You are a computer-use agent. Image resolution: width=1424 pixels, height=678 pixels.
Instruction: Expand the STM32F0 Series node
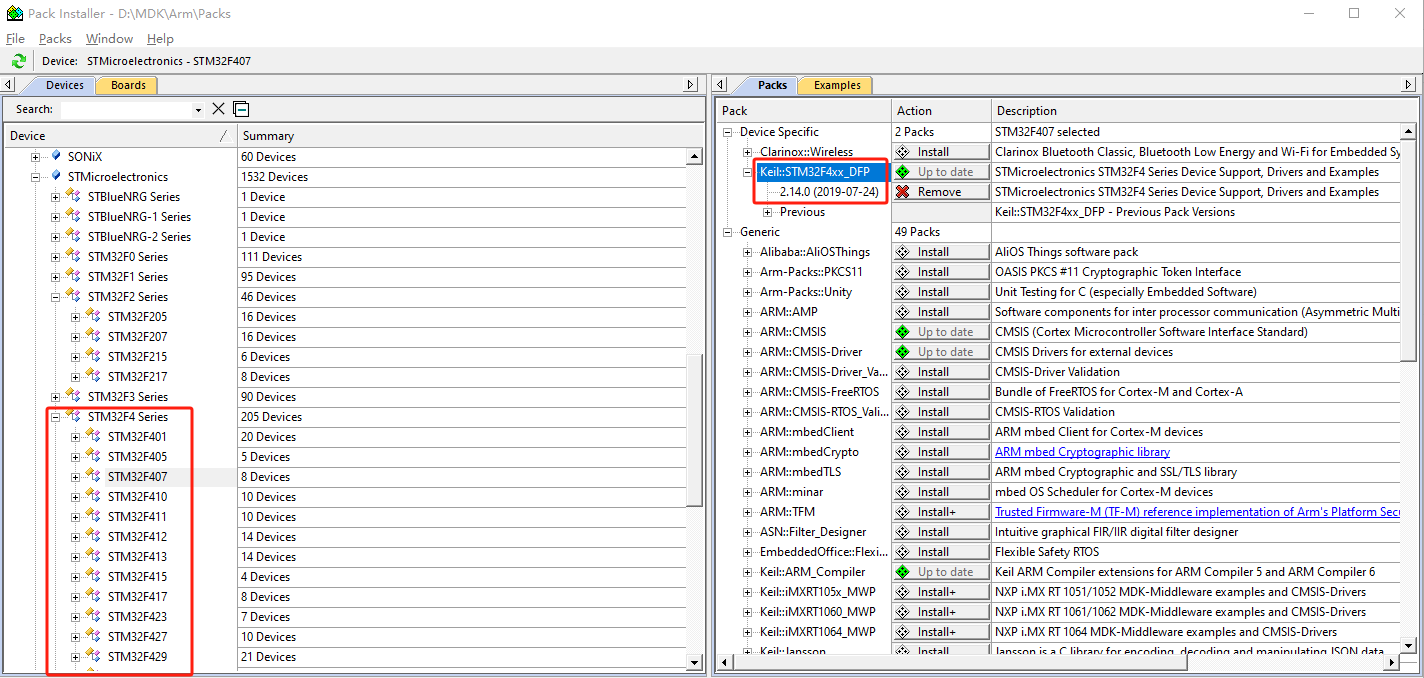[x=55, y=257]
